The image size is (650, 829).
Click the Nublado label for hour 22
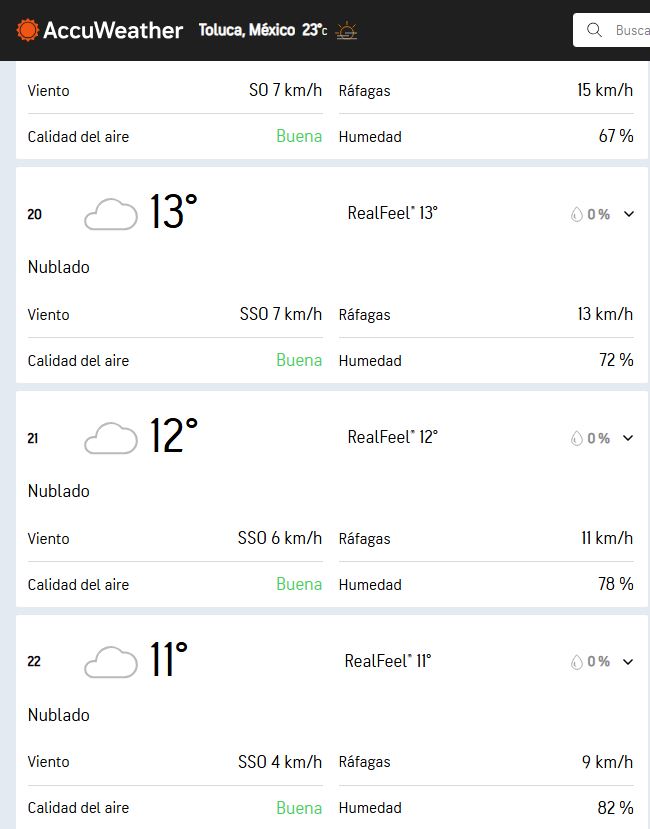pyautogui.click(x=59, y=715)
